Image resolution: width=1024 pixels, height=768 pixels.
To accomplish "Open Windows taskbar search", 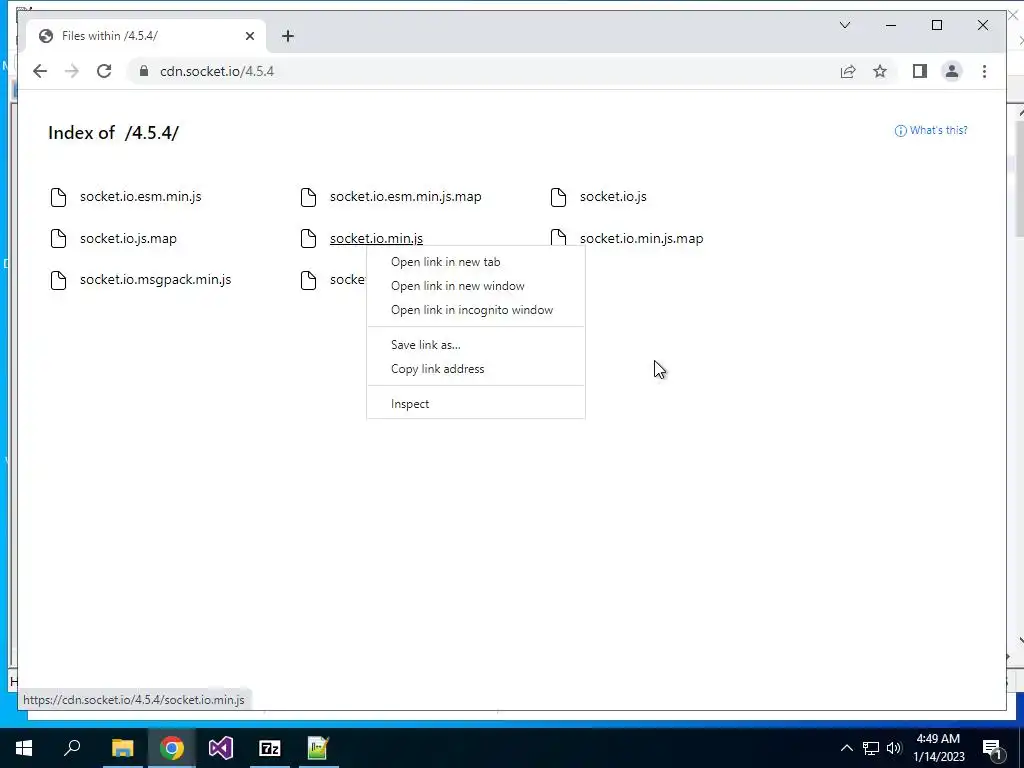I will [x=72, y=748].
